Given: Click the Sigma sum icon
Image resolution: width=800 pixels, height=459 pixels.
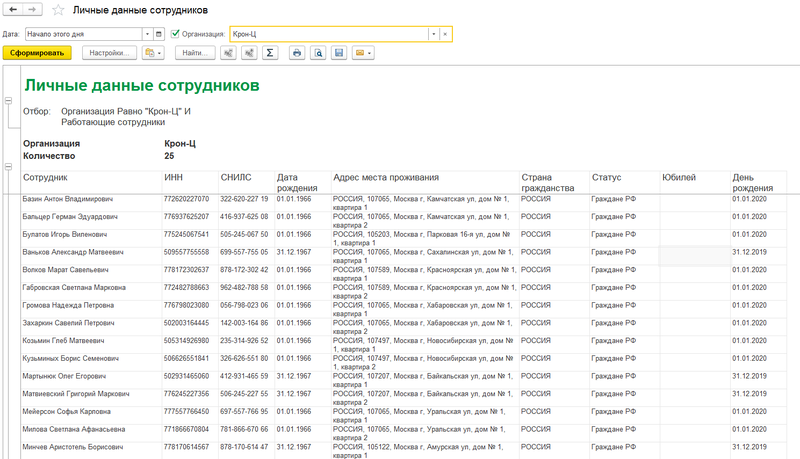Looking at the screenshot, I should [x=270, y=53].
